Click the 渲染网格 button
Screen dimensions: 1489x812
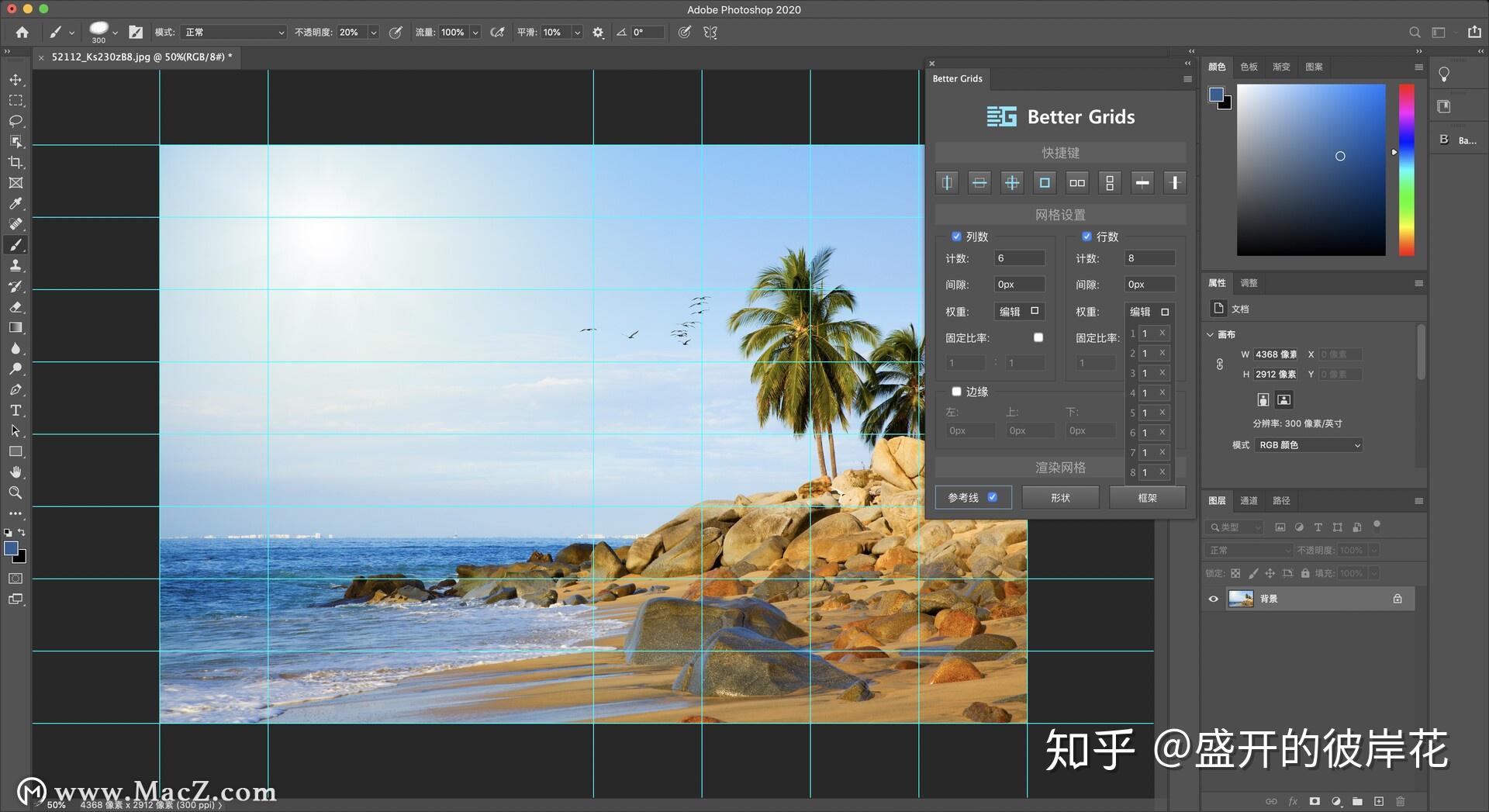tap(1061, 467)
